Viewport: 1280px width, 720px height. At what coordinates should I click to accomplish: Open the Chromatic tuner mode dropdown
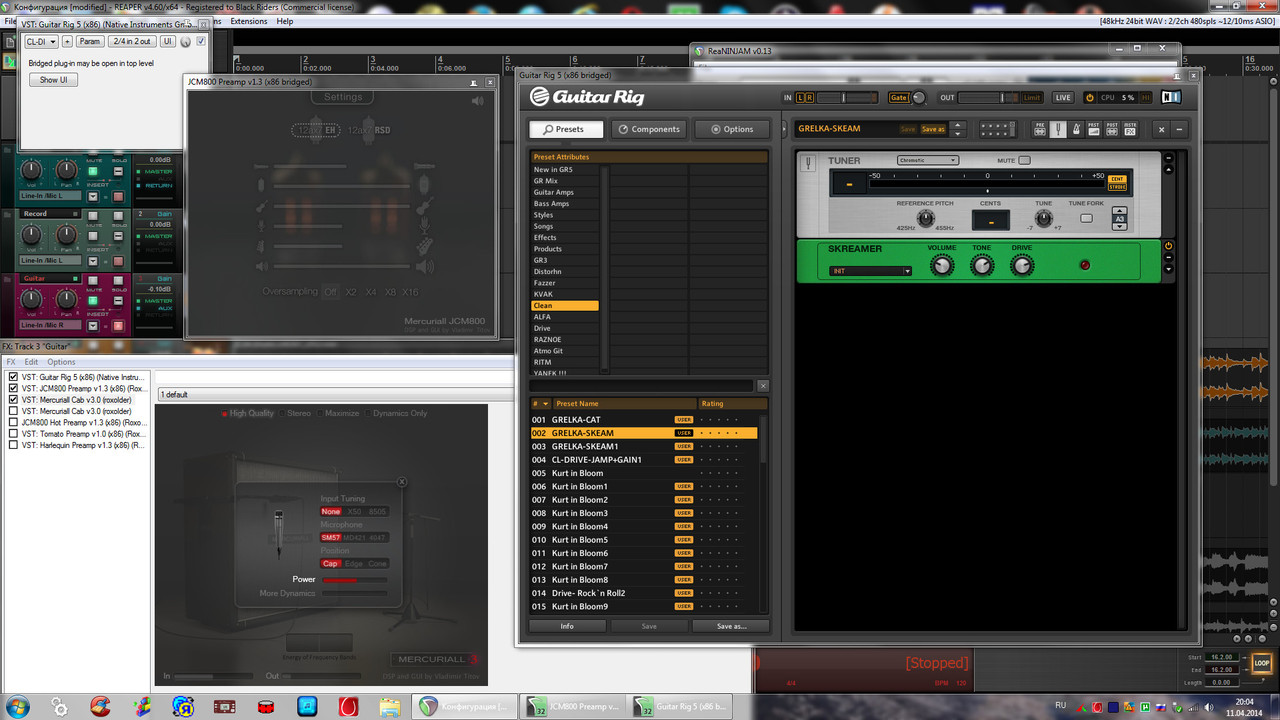pyautogui.click(x=927, y=160)
